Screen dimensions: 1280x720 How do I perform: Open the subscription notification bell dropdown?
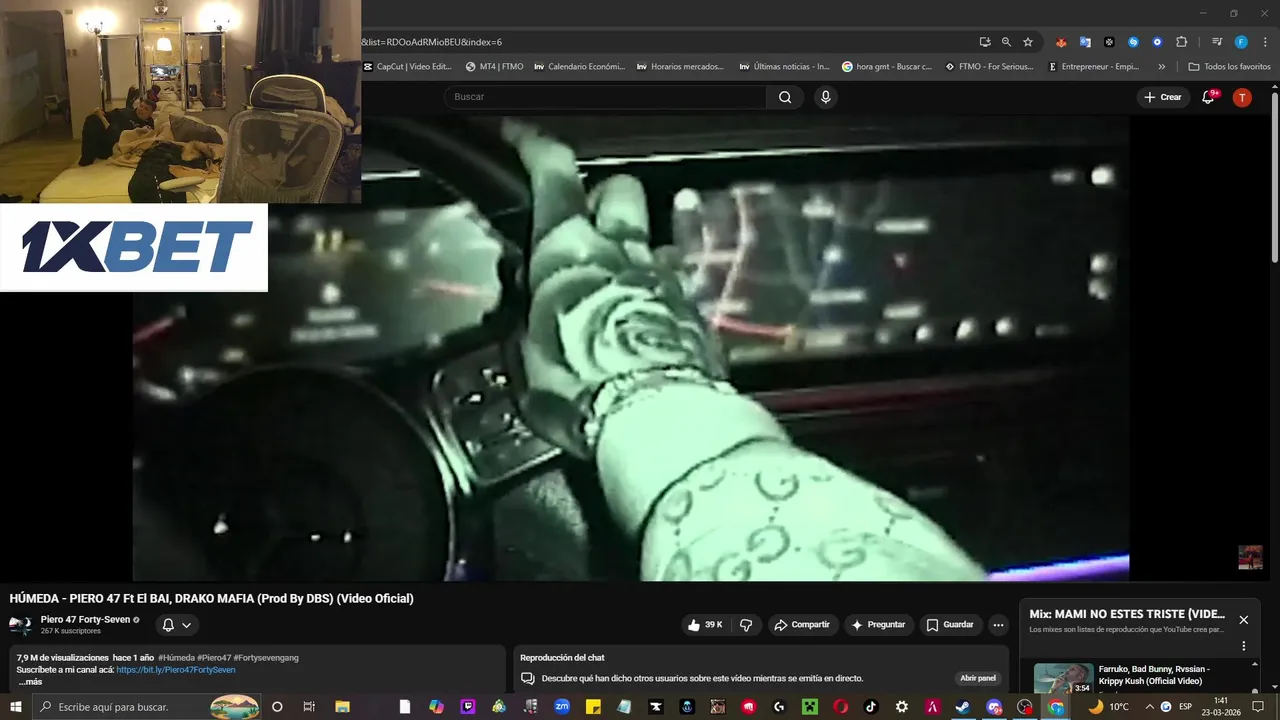pyautogui.click(x=176, y=625)
